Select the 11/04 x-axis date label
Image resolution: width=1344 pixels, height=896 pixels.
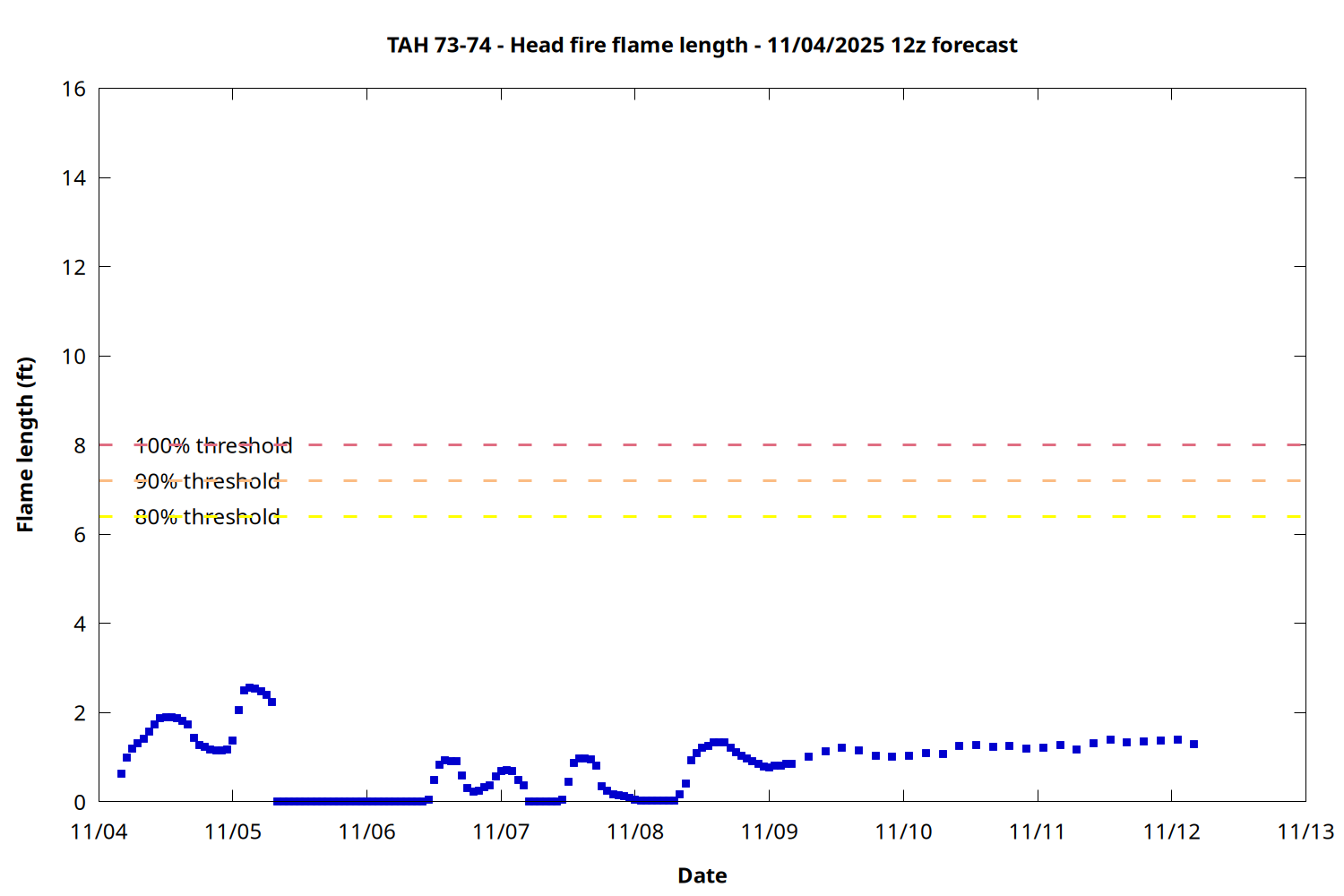(x=99, y=831)
